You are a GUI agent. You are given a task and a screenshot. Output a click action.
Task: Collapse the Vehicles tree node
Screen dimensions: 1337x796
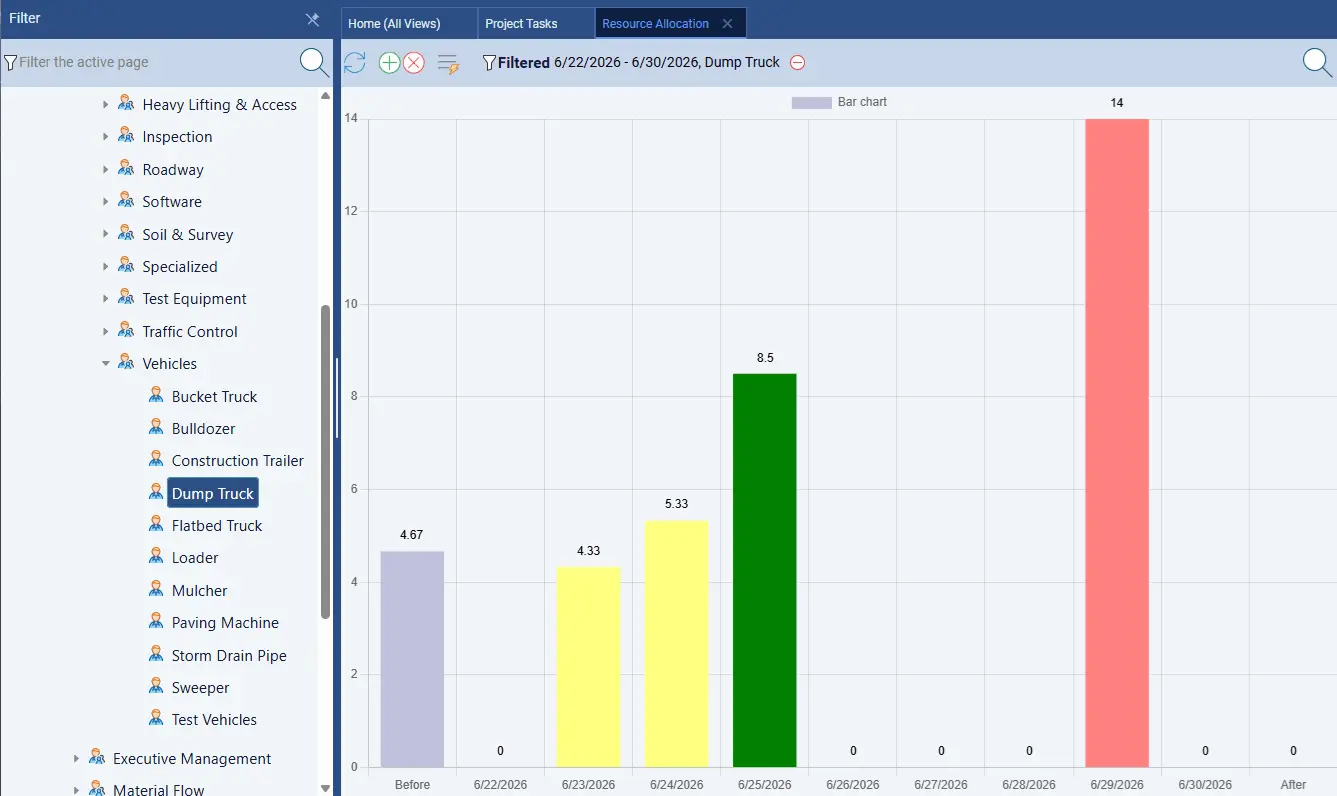coord(105,364)
